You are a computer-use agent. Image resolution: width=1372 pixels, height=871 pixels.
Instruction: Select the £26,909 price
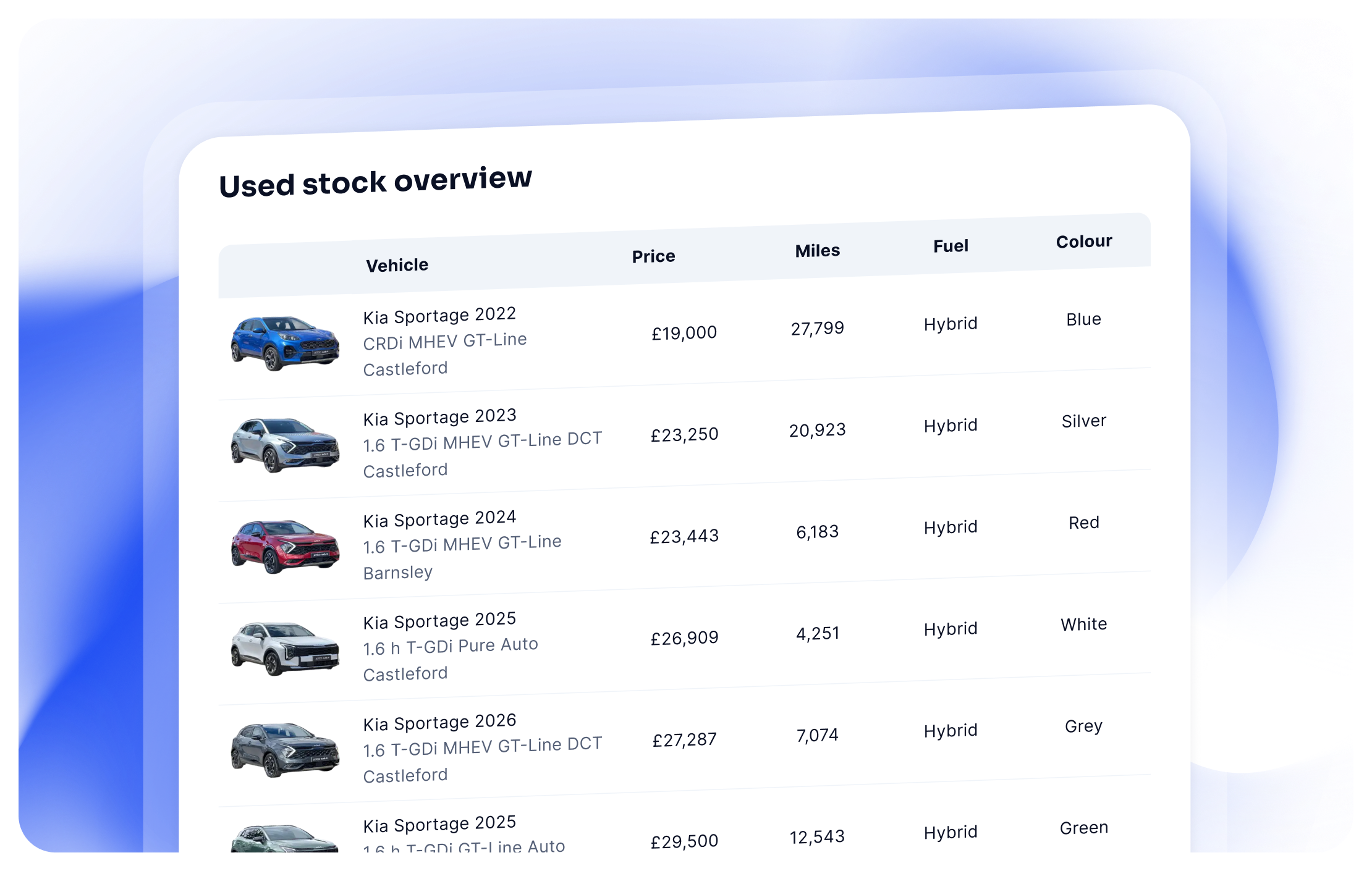click(x=684, y=638)
